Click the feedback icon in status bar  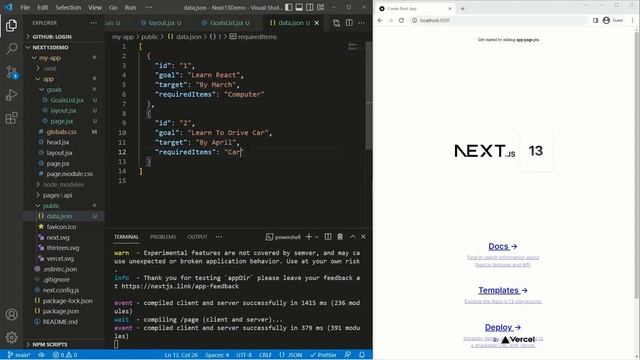[x=348, y=355]
